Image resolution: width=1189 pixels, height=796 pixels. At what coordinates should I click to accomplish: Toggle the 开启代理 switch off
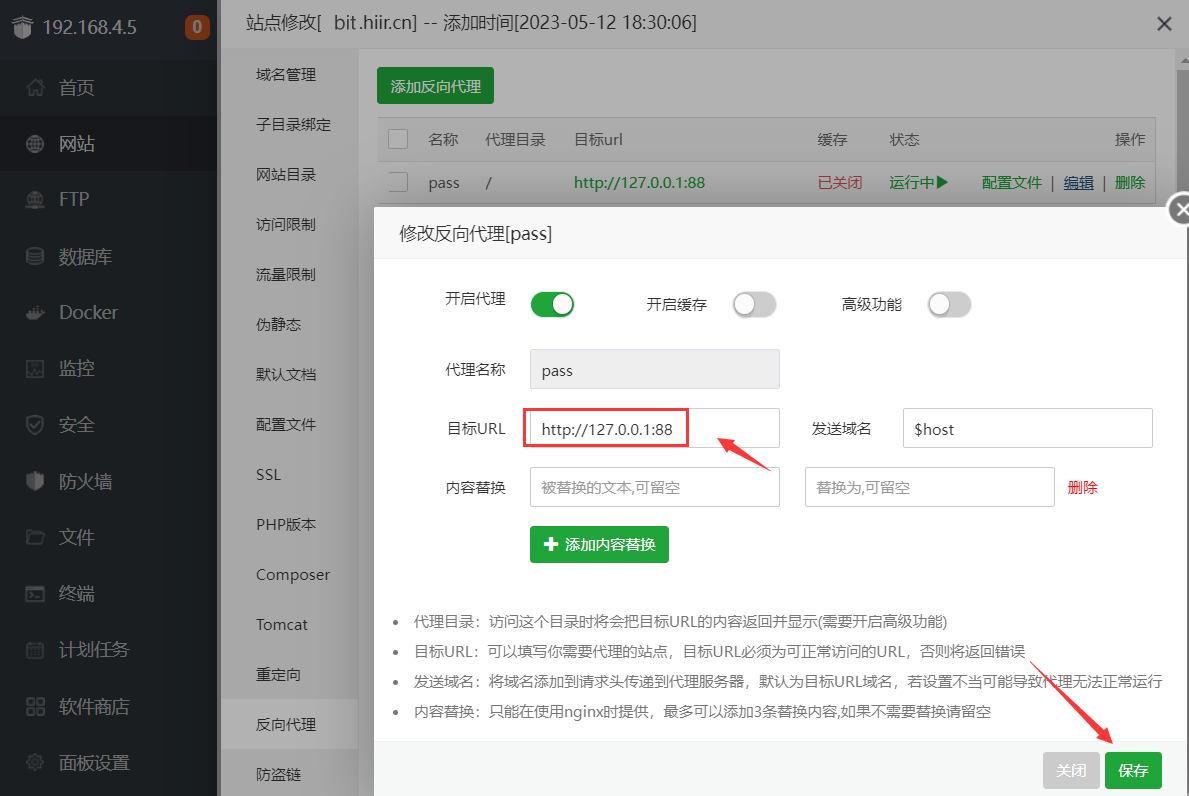tap(552, 304)
